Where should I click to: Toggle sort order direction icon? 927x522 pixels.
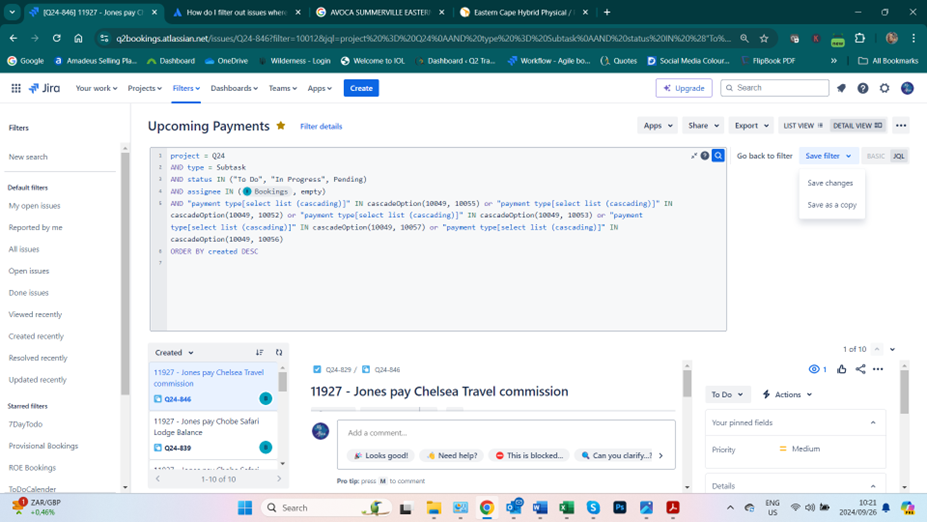pyautogui.click(x=260, y=352)
